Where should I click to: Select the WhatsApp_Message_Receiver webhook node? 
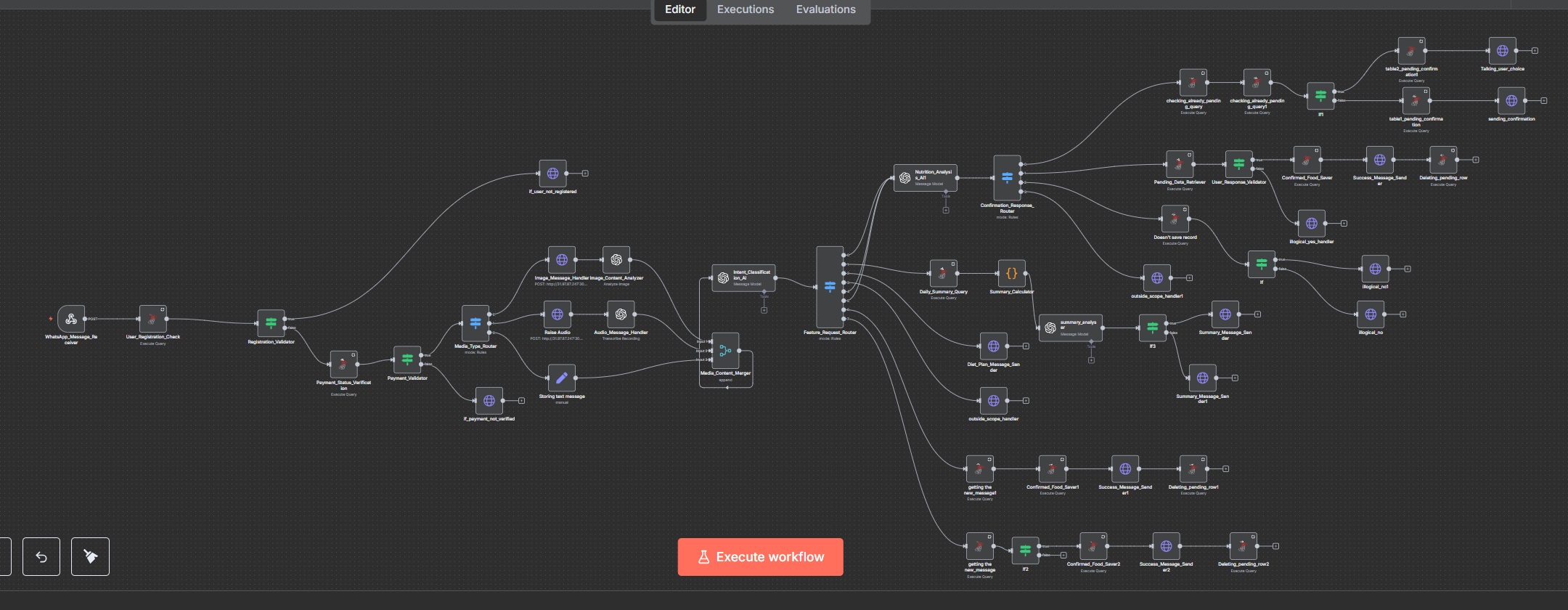click(71, 319)
